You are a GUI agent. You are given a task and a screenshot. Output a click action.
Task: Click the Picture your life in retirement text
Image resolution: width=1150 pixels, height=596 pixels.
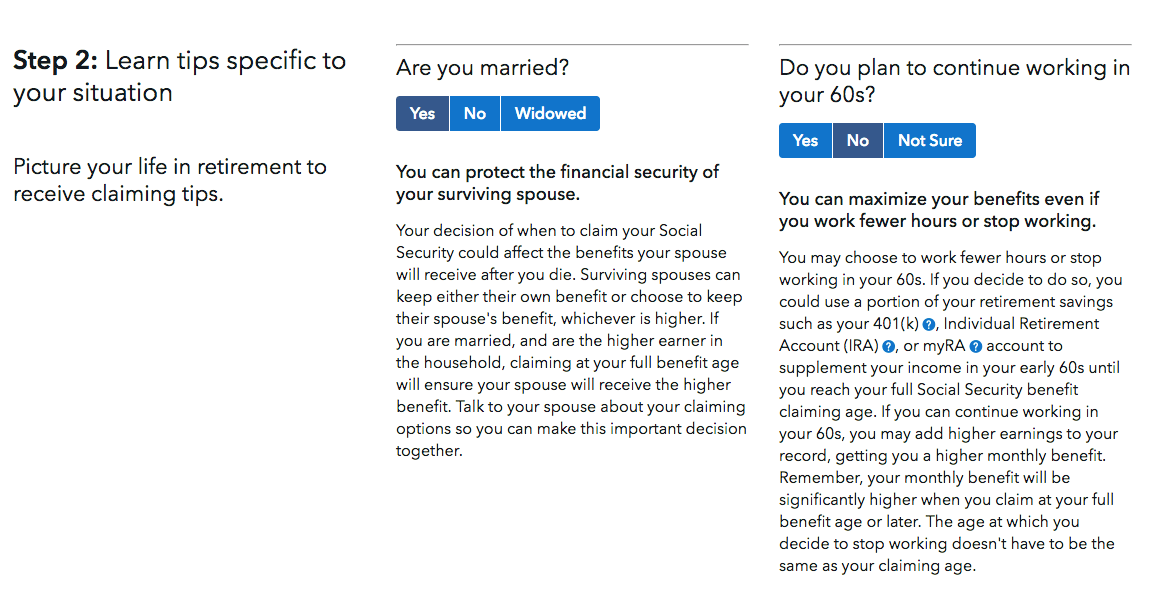[x=170, y=180]
